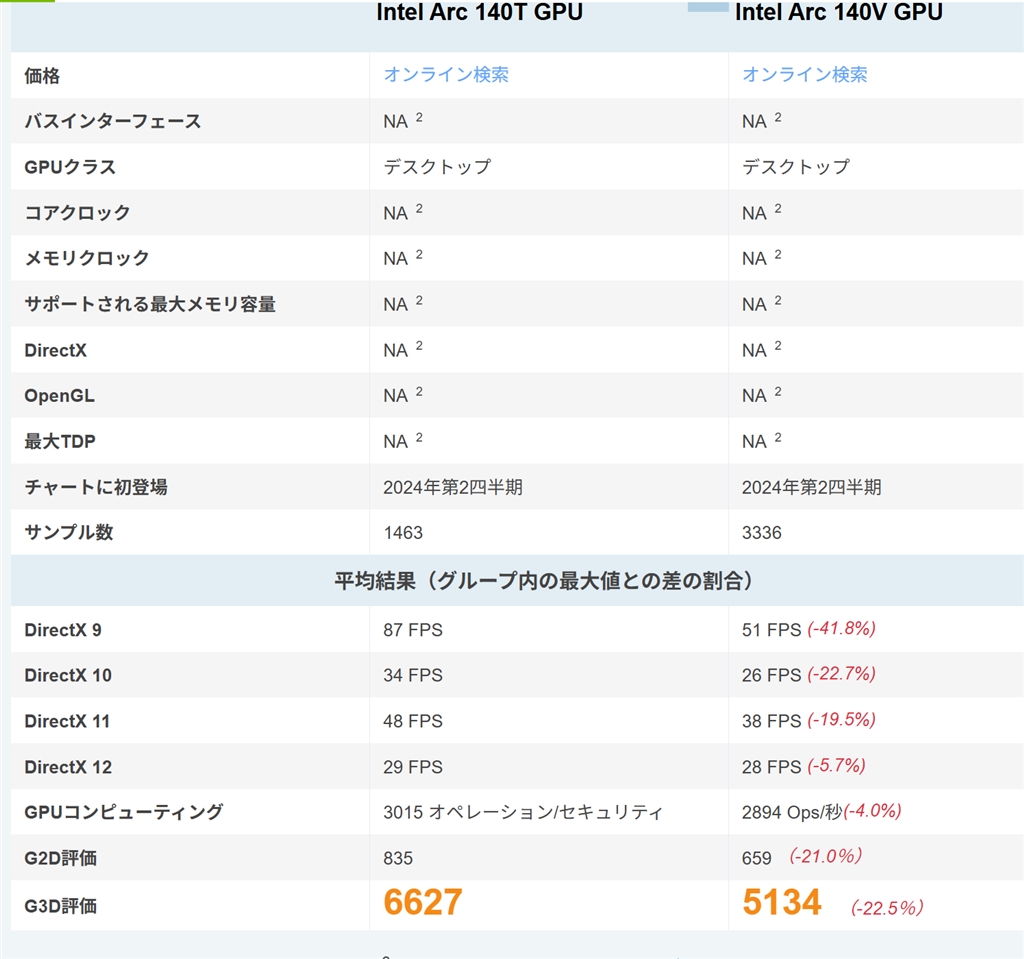Click the G2D score 835
The height and width of the screenshot is (959, 1024).
[x=398, y=858]
